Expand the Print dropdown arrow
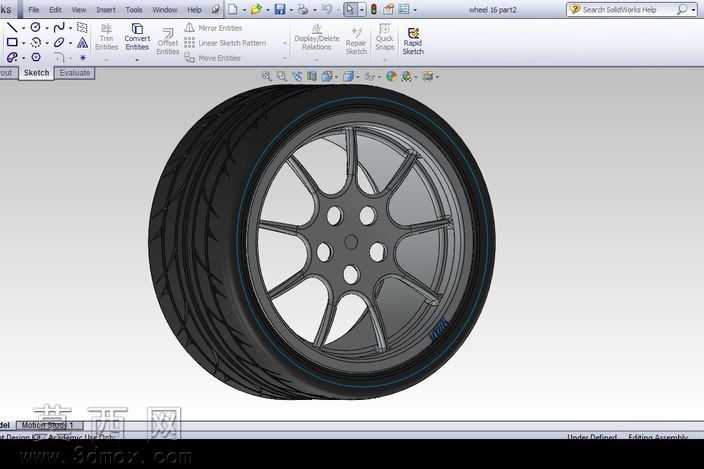The height and width of the screenshot is (469, 704). tap(315, 10)
